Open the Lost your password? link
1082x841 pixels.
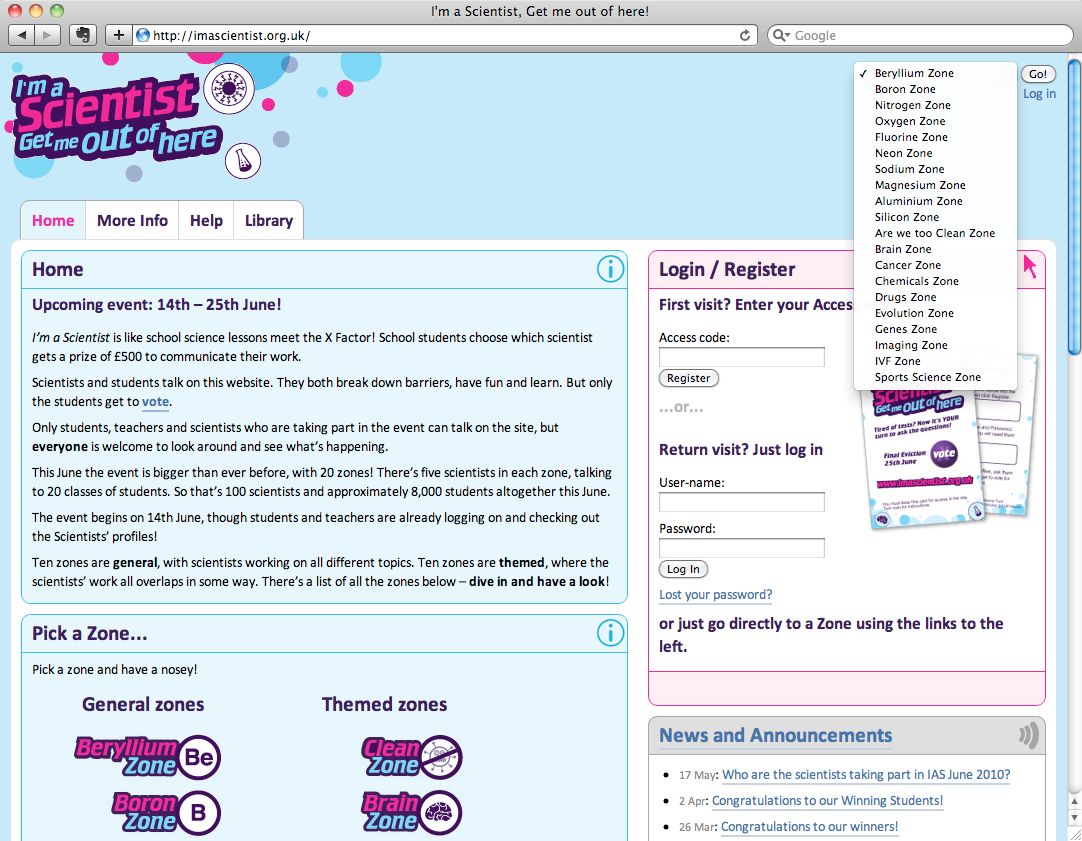tap(716, 595)
